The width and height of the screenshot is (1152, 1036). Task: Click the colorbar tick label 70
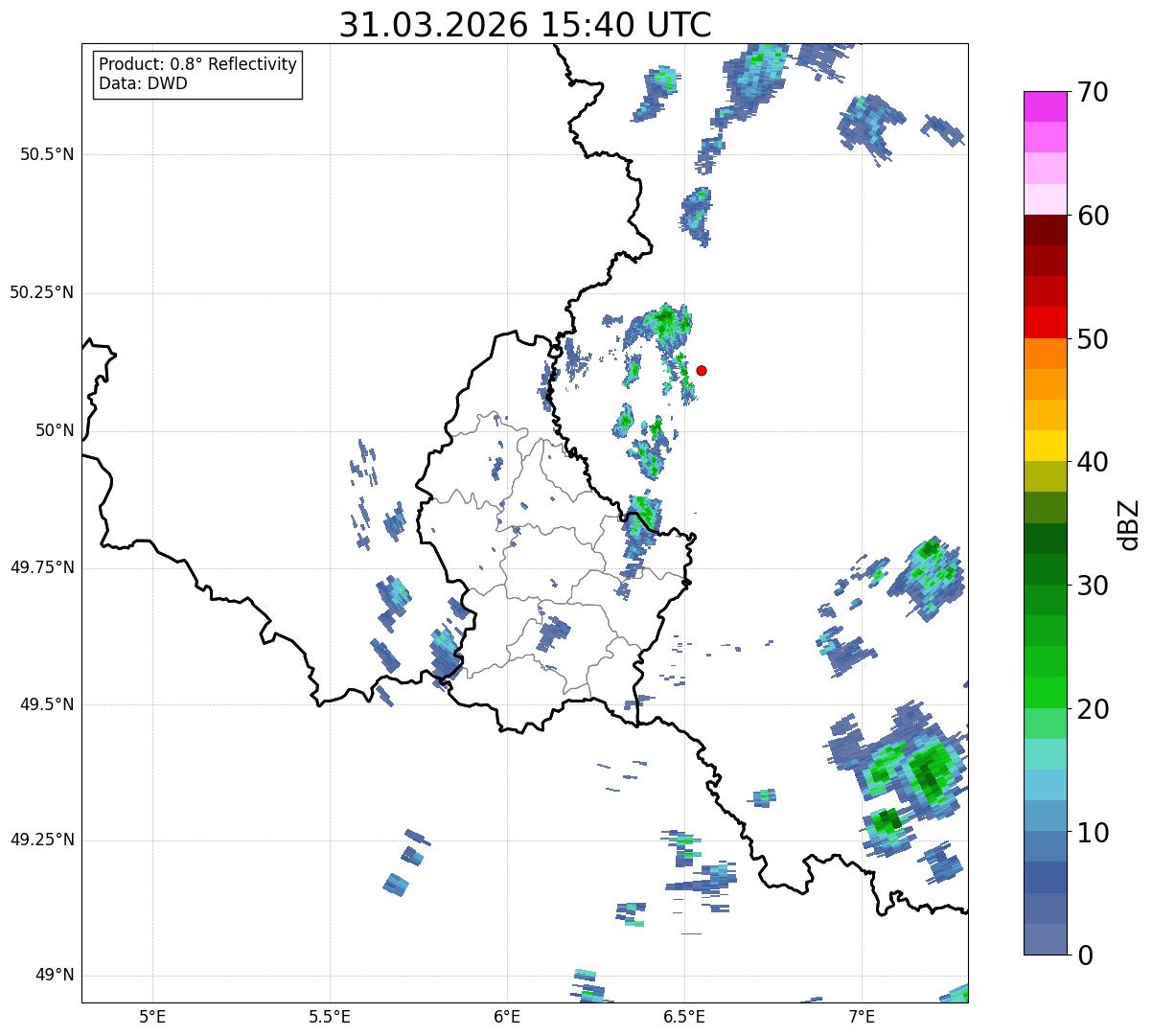(1093, 93)
